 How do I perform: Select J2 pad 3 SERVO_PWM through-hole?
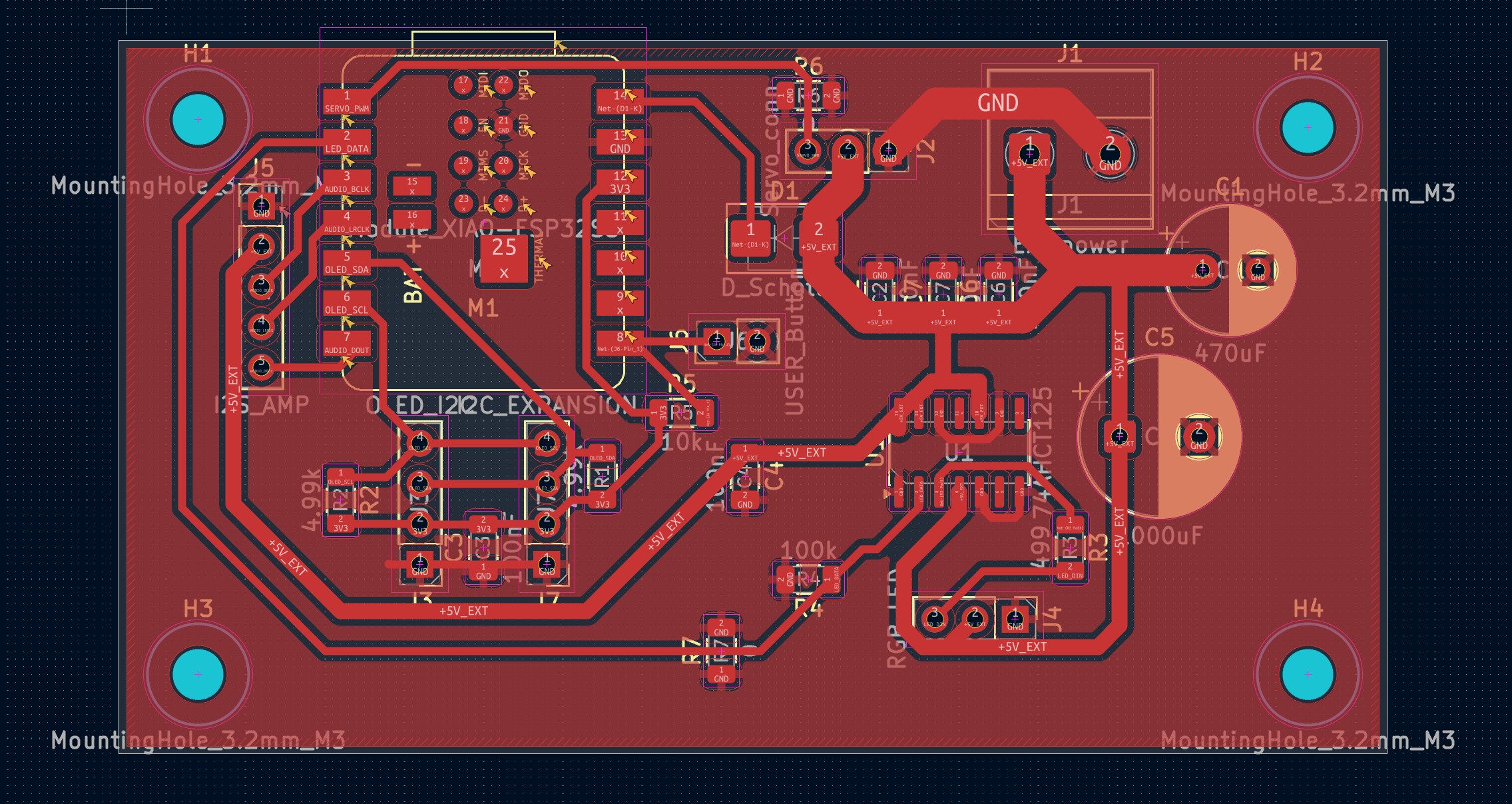click(x=807, y=151)
